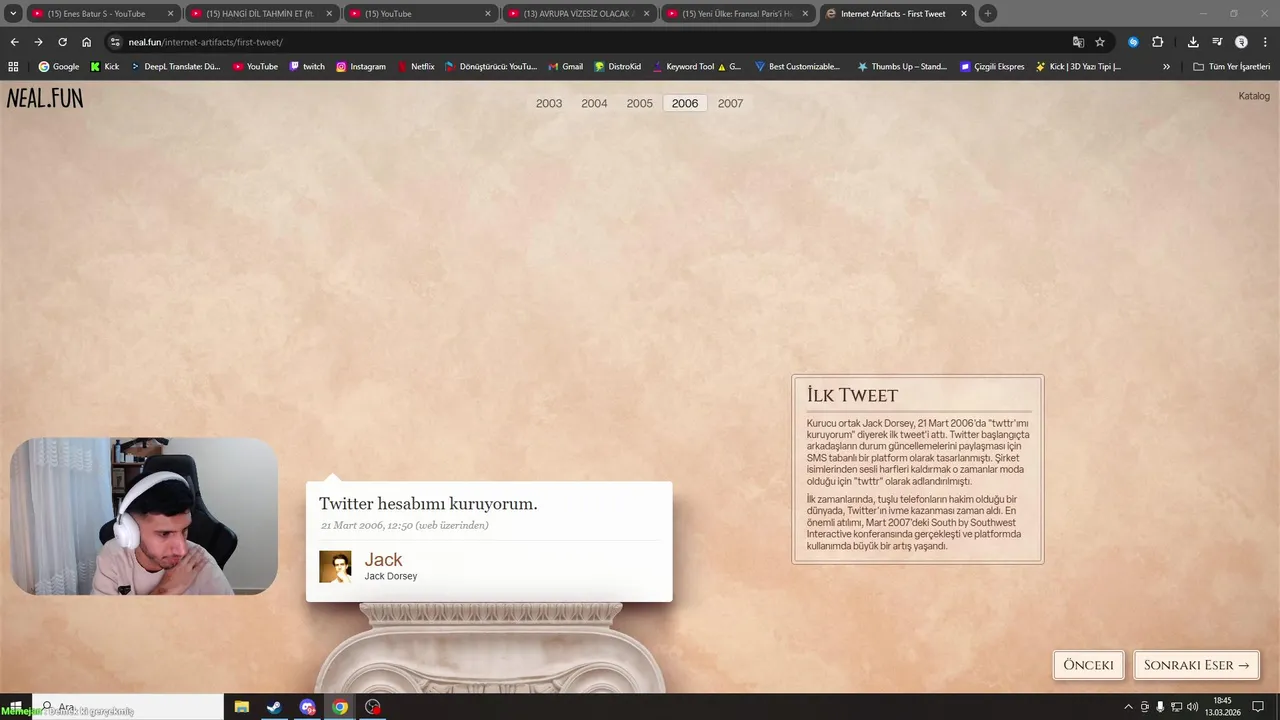Click the tweet text "Twitter hesabımı kuruyorum."
1280x720 pixels.
click(428, 504)
